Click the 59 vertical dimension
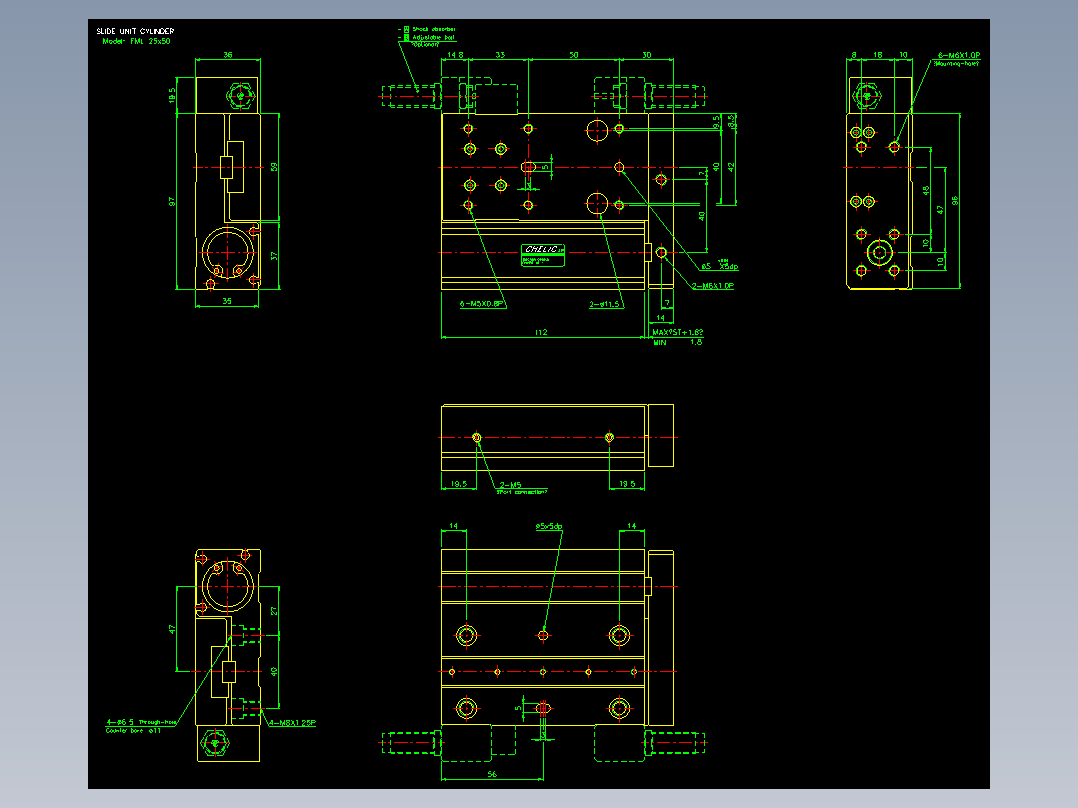The image size is (1078, 808). coord(274,167)
